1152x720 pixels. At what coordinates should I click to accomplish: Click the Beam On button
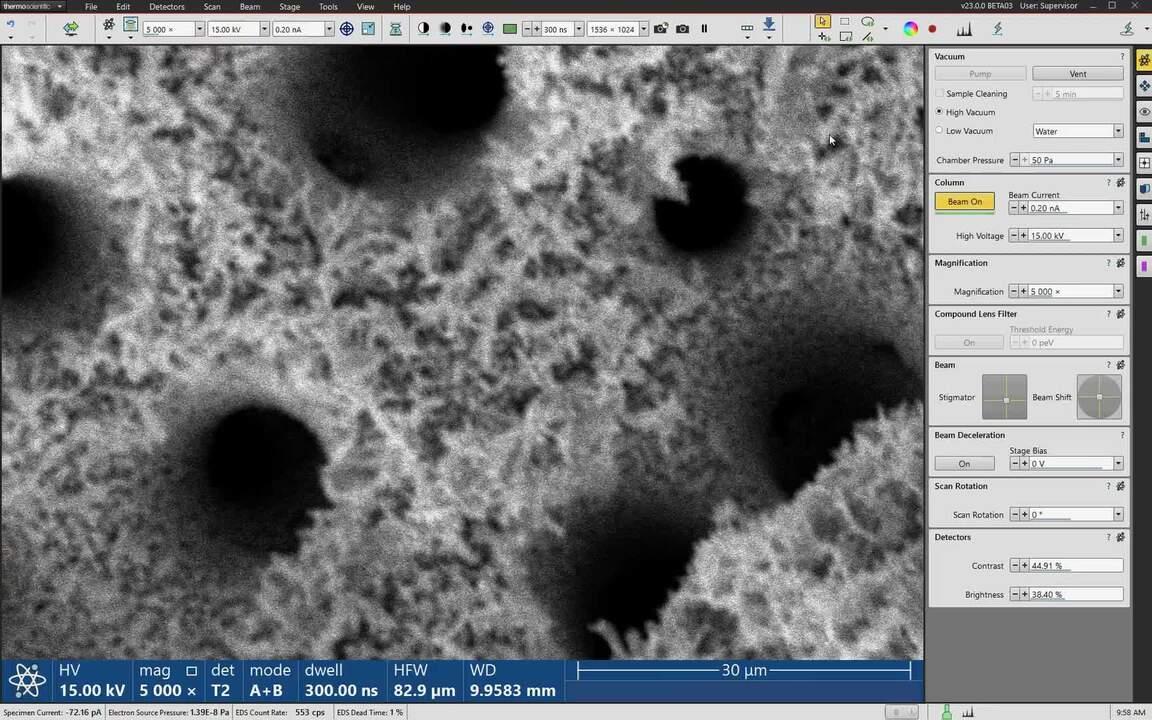pos(964,202)
